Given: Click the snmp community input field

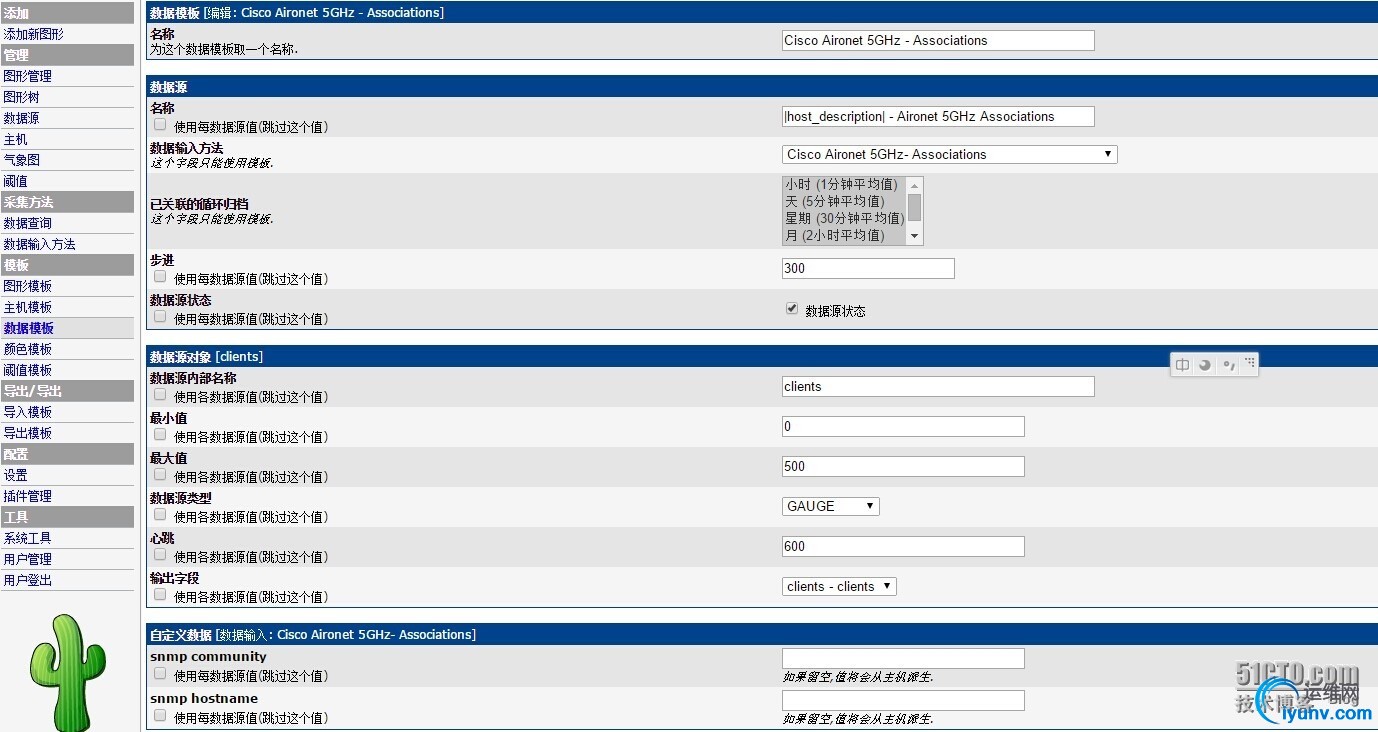Looking at the screenshot, I should (x=903, y=658).
